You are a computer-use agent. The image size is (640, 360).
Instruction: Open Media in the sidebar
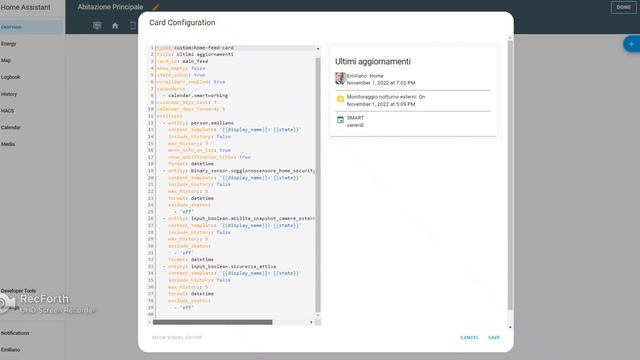coord(32,144)
